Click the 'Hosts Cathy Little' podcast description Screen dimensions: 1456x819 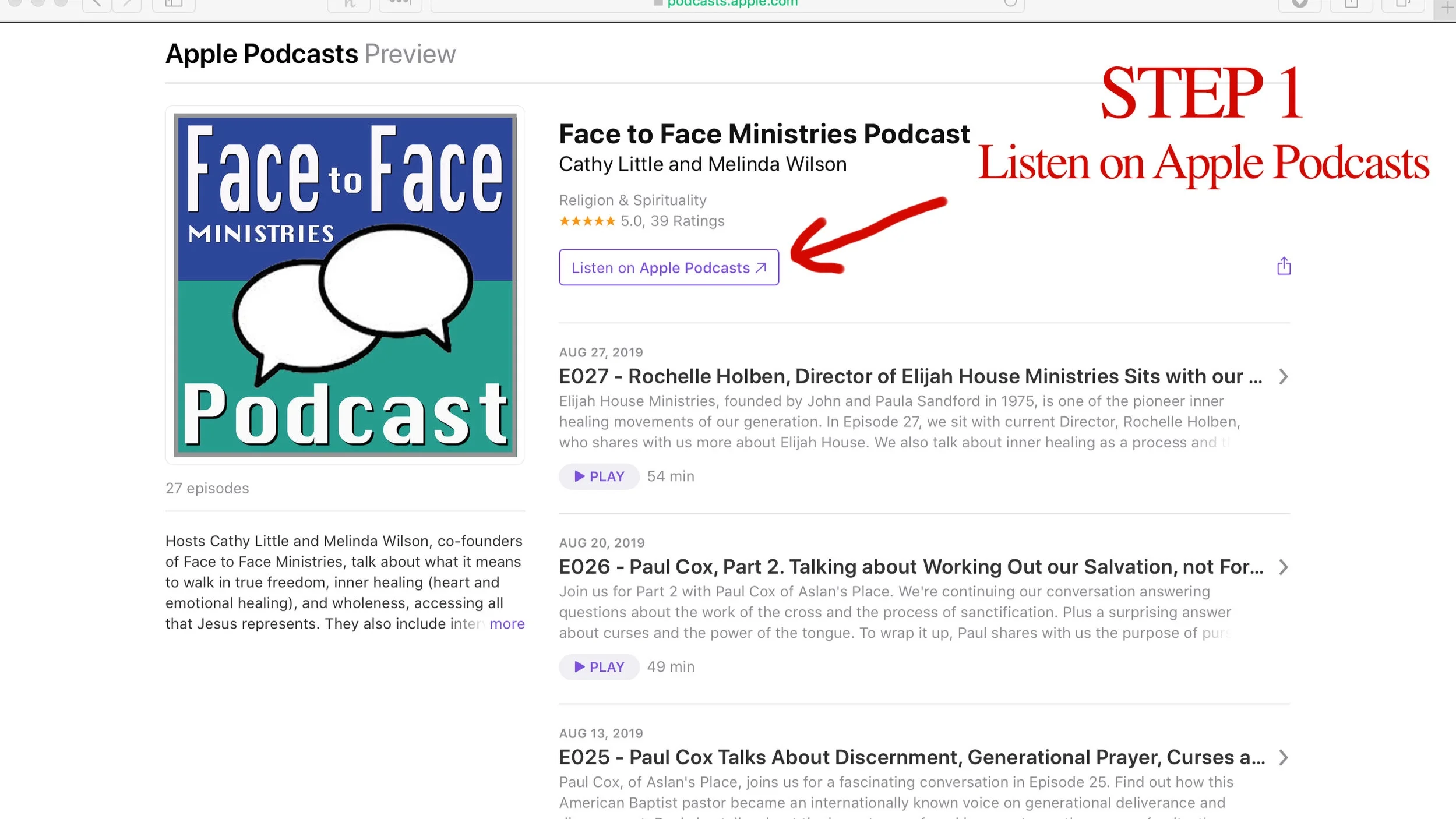coord(345,583)
